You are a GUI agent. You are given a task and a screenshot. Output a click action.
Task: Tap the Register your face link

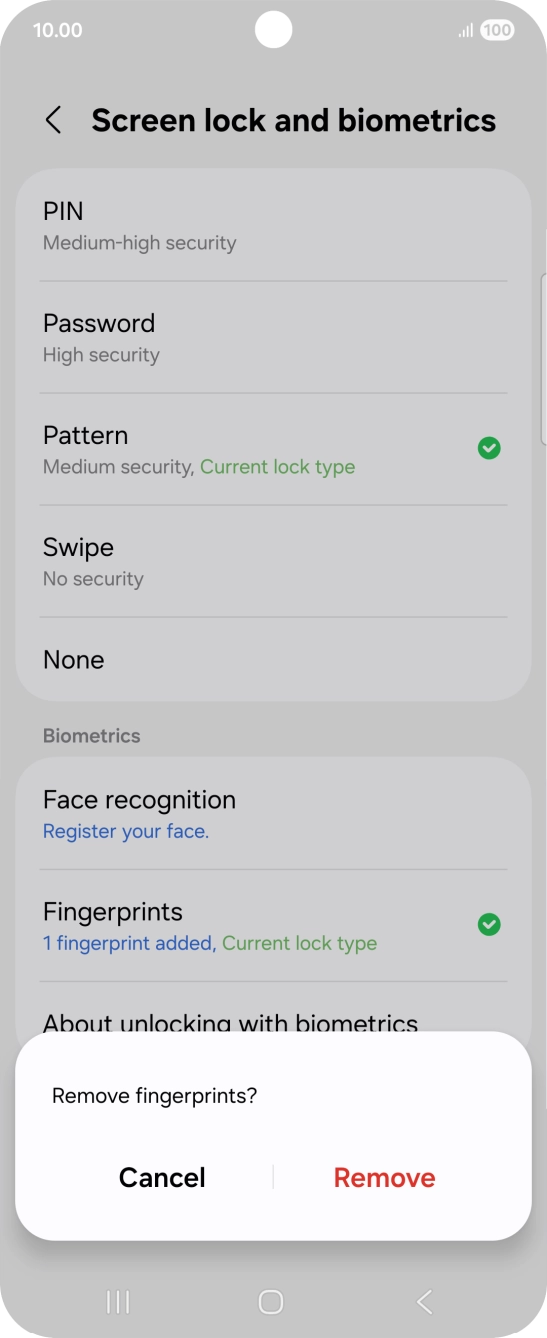tap(126, 831)
